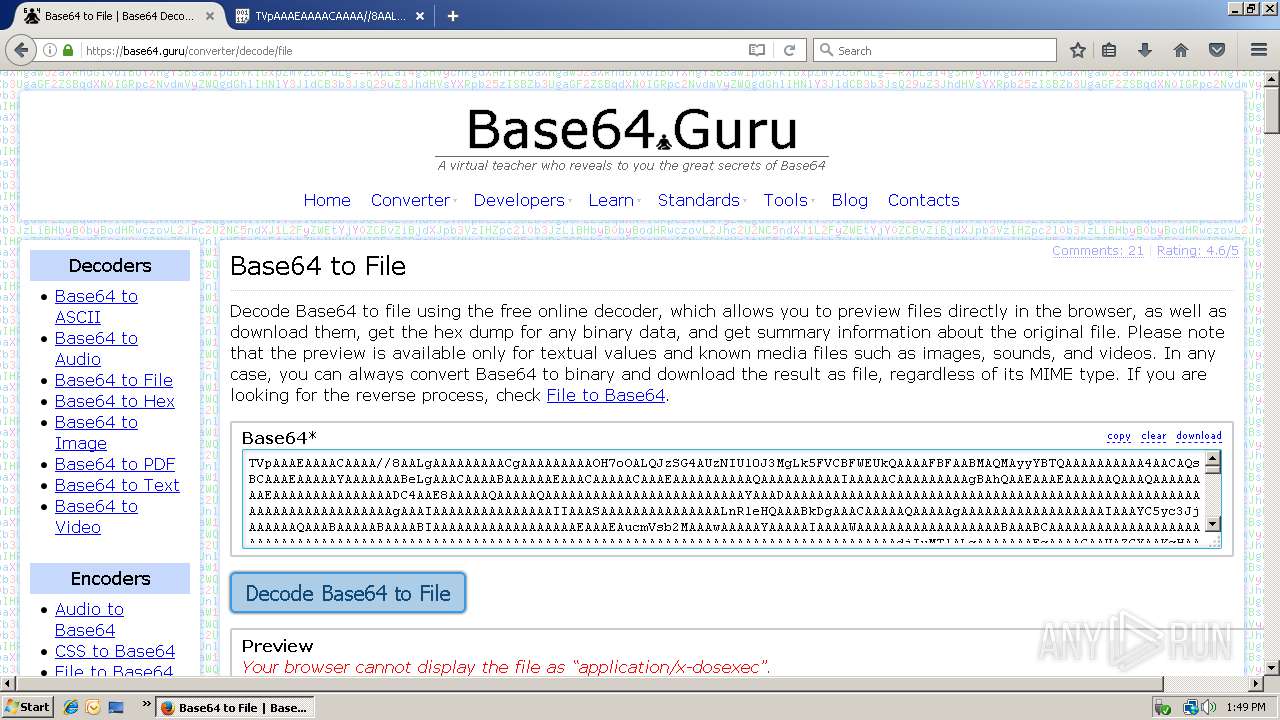The image size is (1280, 720).
Task: Open Base64 to Text decoder link
Action: [x=117, y=485]
